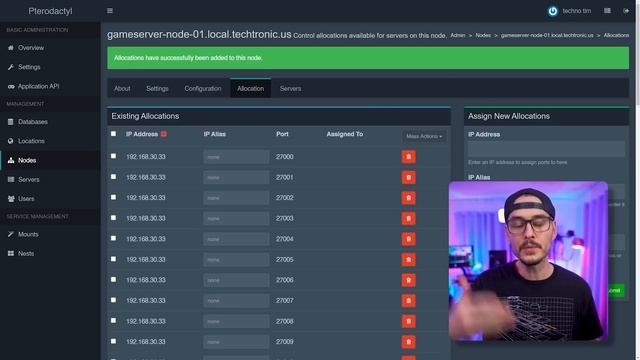
Task: Click the green Submit button
Action: click(x=616, y=291)
